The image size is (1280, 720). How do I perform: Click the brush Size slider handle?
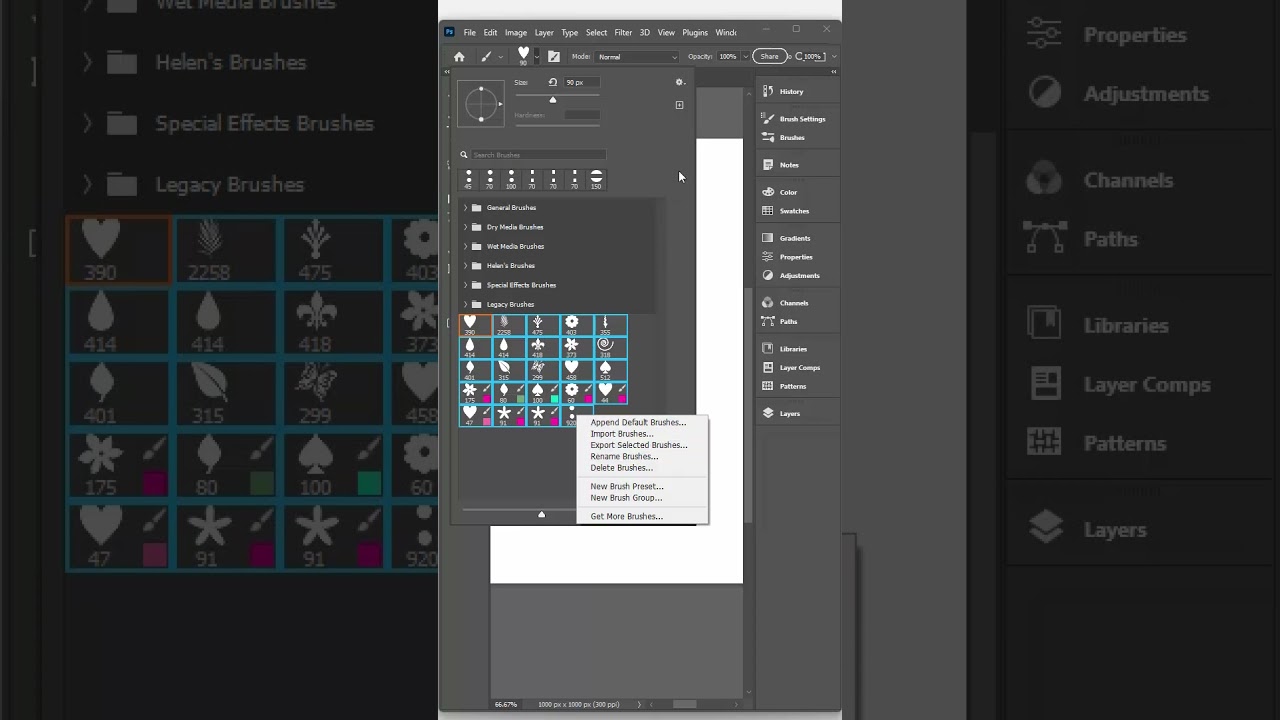point(553,99)
